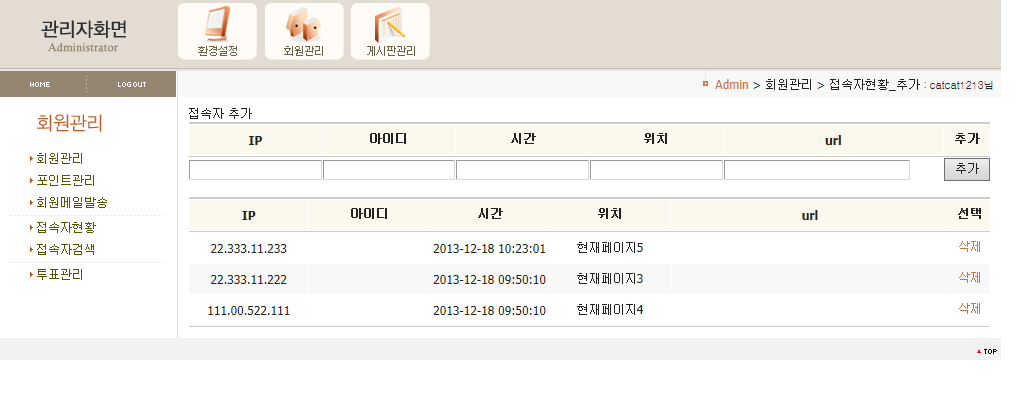1030x417 pixels.
Task: Open 회원관리 icon in top toolbar
Action: [304, 31]
